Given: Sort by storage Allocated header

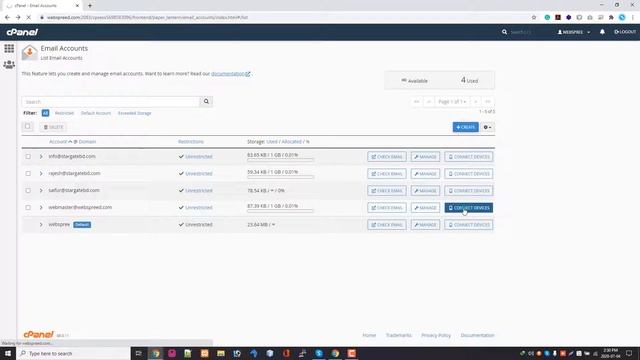Looking at the screenshot, I should 291,142.
